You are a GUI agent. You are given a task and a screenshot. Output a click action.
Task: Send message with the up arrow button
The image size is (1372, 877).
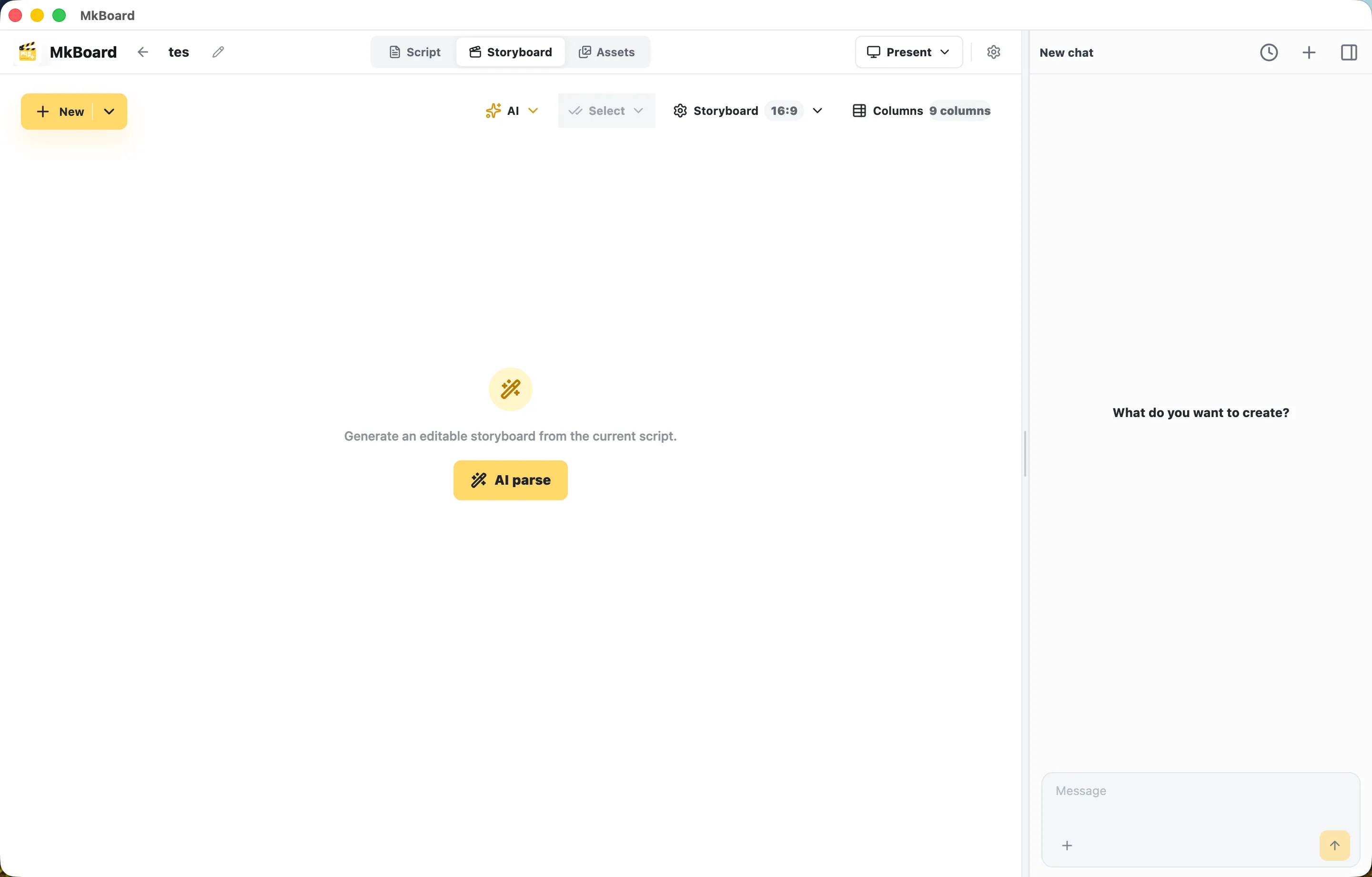coord(1335,846)
